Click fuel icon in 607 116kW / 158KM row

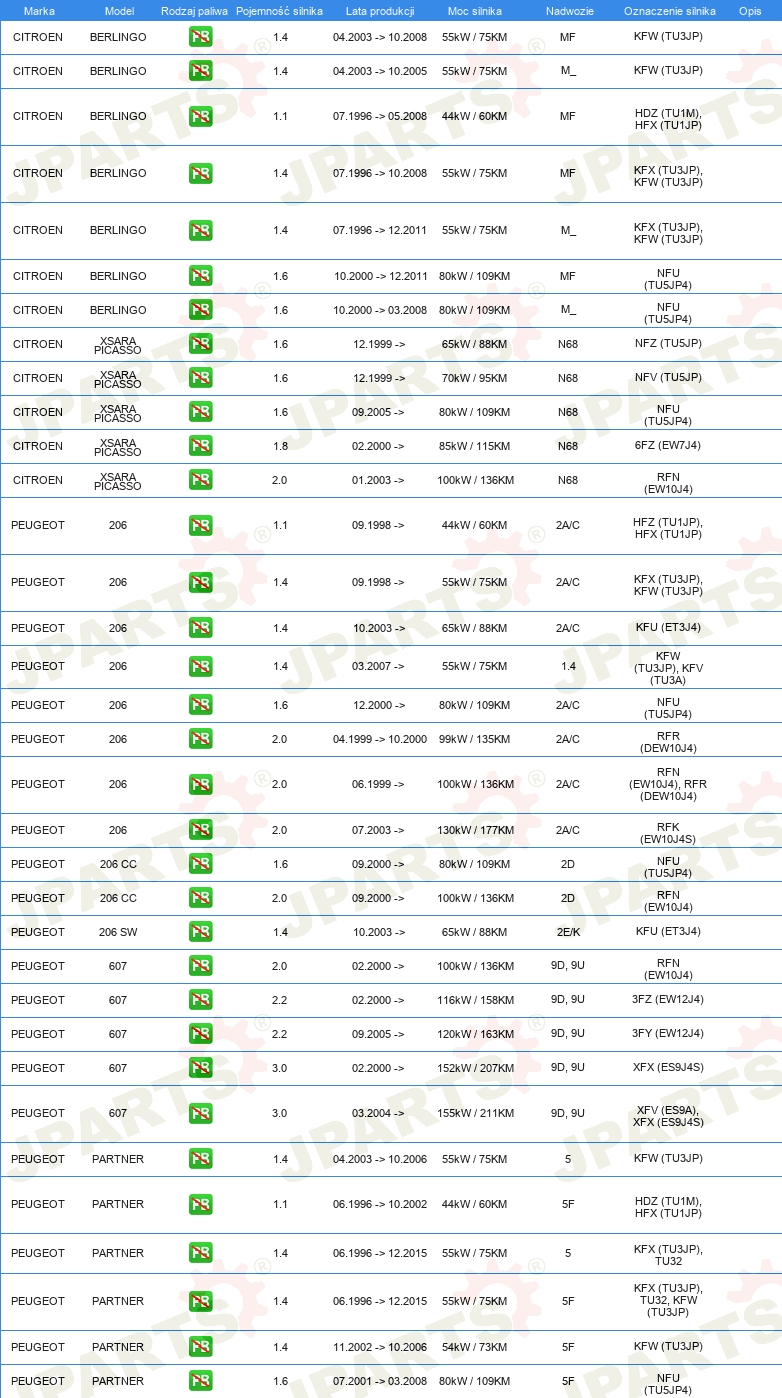click(x=200, y=1000)
